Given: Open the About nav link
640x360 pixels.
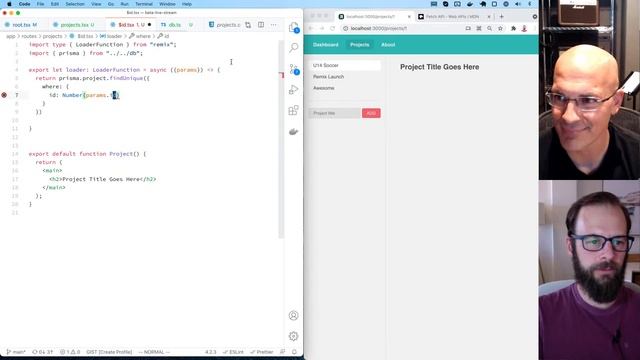Looking at the screenshot, I should (388, 44).
